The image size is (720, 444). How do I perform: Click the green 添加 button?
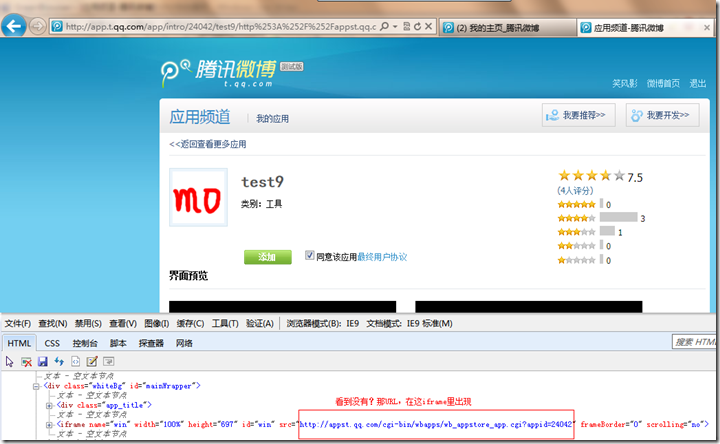(268, 257)
